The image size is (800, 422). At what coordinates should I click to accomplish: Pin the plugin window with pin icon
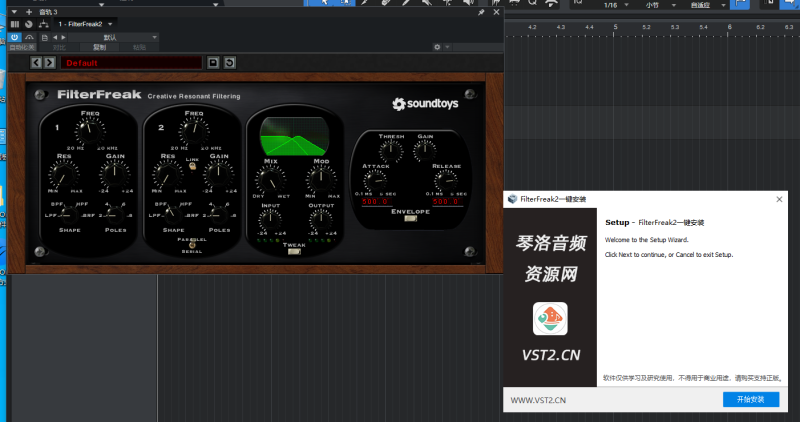point(481,12)
